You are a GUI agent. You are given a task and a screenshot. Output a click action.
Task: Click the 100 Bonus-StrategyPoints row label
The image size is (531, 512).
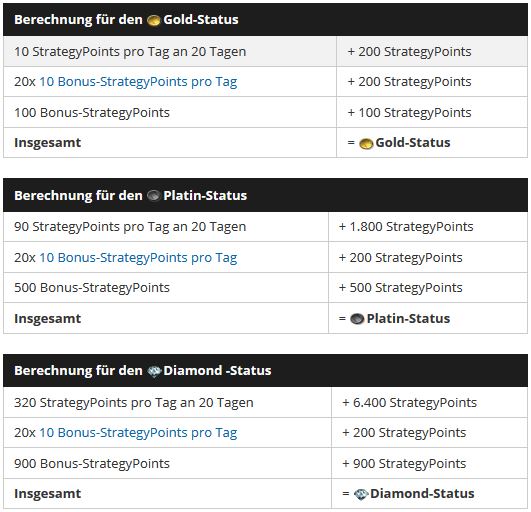(x=92, y=113)
